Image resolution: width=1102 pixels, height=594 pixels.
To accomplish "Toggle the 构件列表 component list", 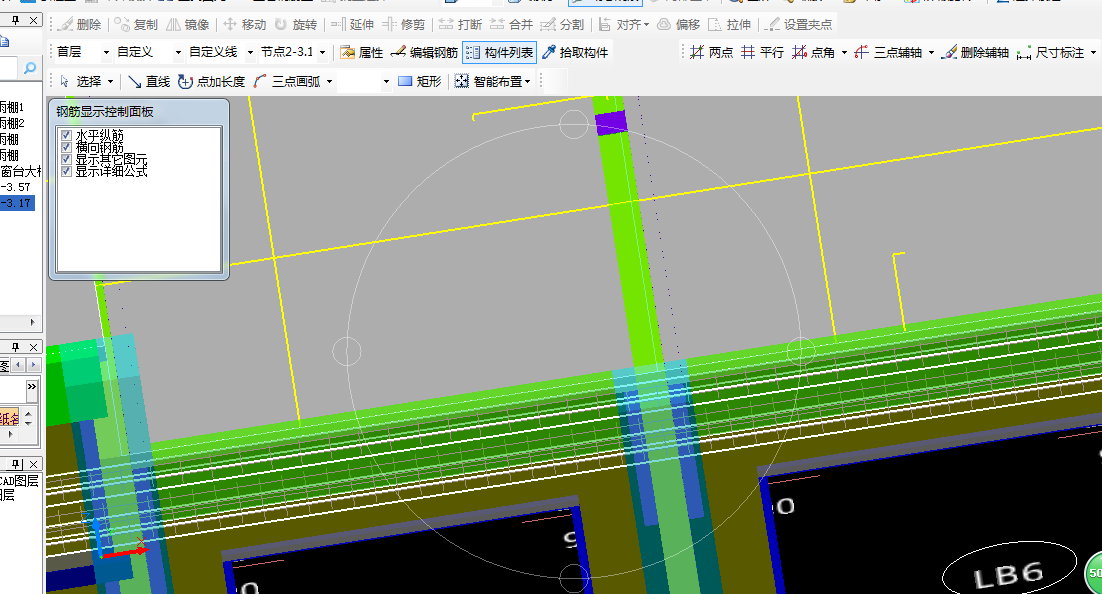I will click(x=500, y=53).
